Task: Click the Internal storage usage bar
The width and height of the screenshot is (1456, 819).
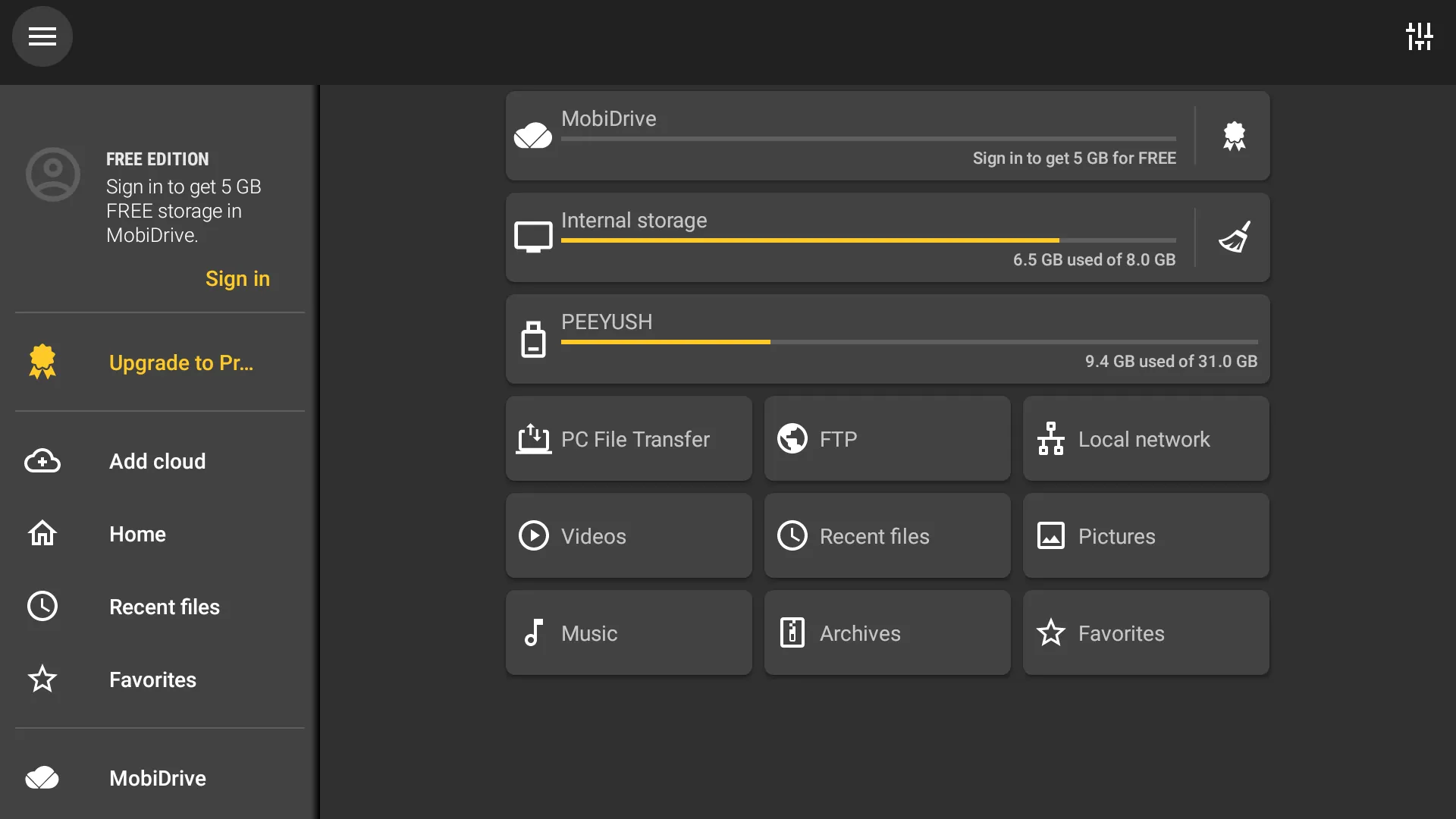Action: 868,240
